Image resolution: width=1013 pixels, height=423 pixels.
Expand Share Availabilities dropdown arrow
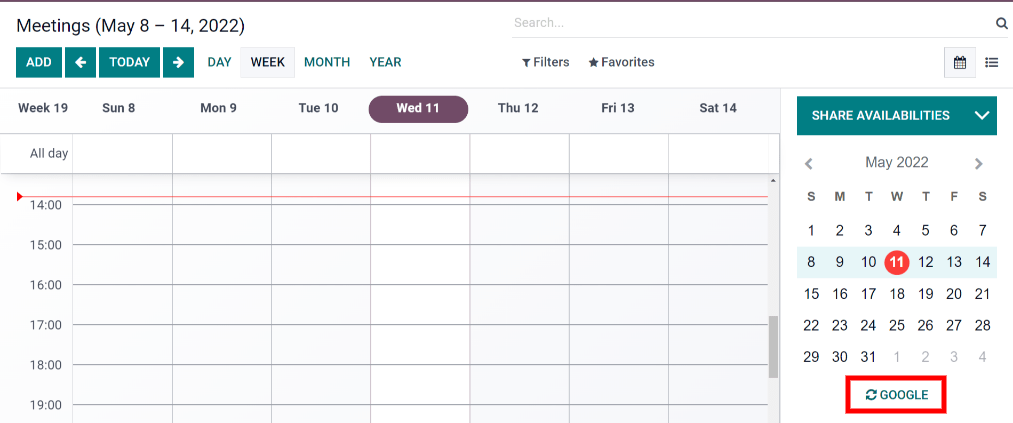981,116
